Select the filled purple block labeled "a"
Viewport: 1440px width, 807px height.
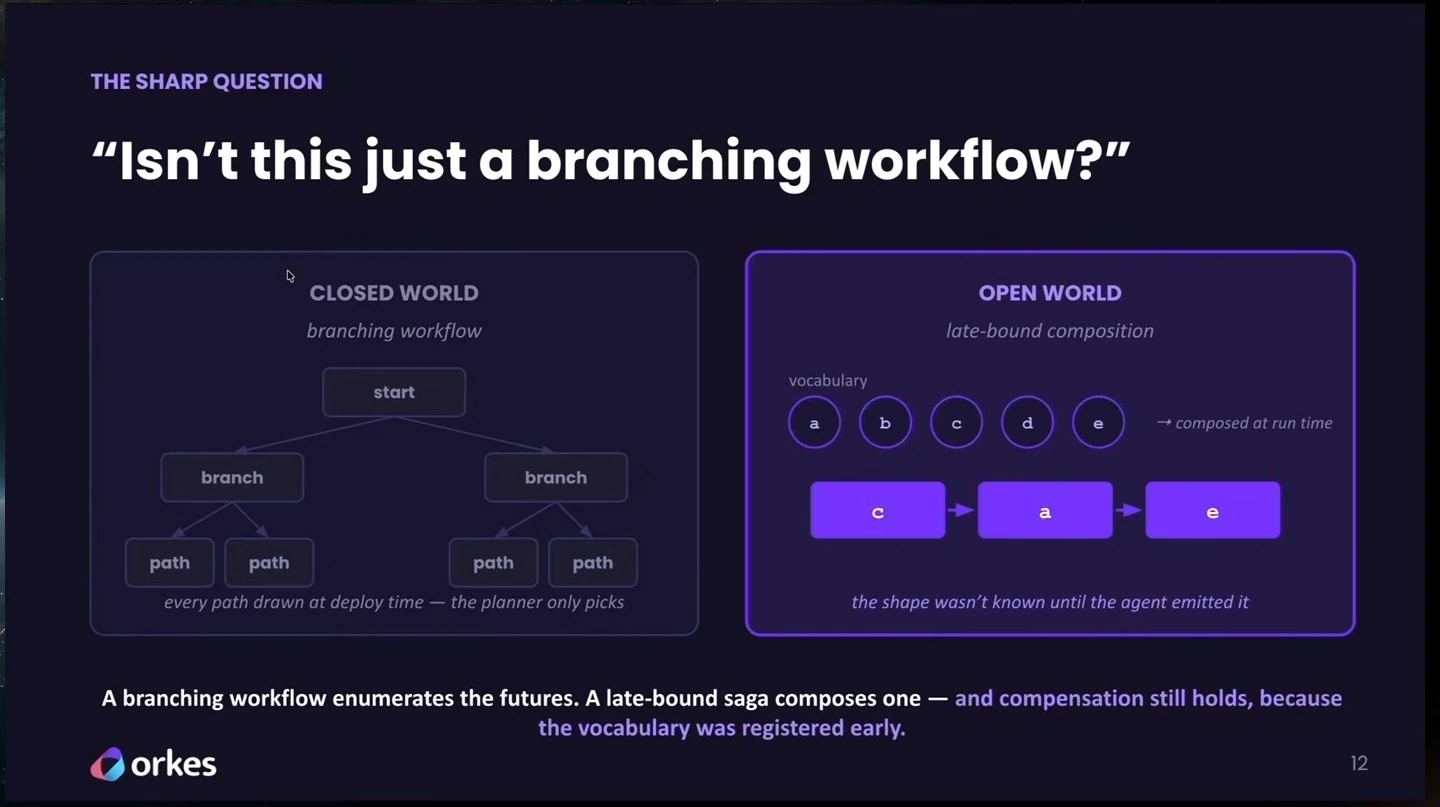click(x=1045, y=511)
